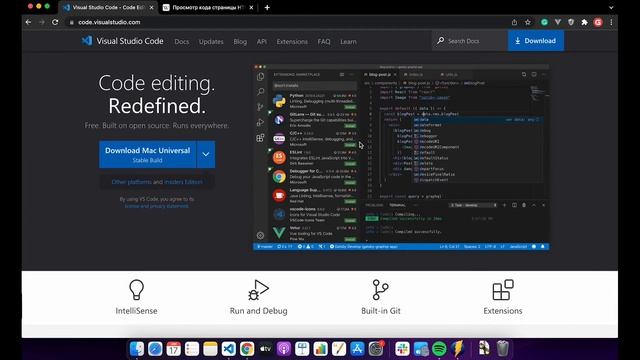640x360 pixels.
Task: Open Visual Studio Code from the dock
Action: click(x=229, y=349)
